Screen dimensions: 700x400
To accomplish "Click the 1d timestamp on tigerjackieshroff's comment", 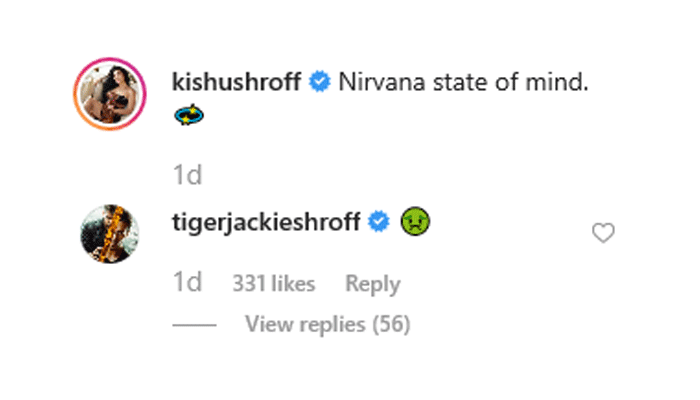I will pos(187,284).
